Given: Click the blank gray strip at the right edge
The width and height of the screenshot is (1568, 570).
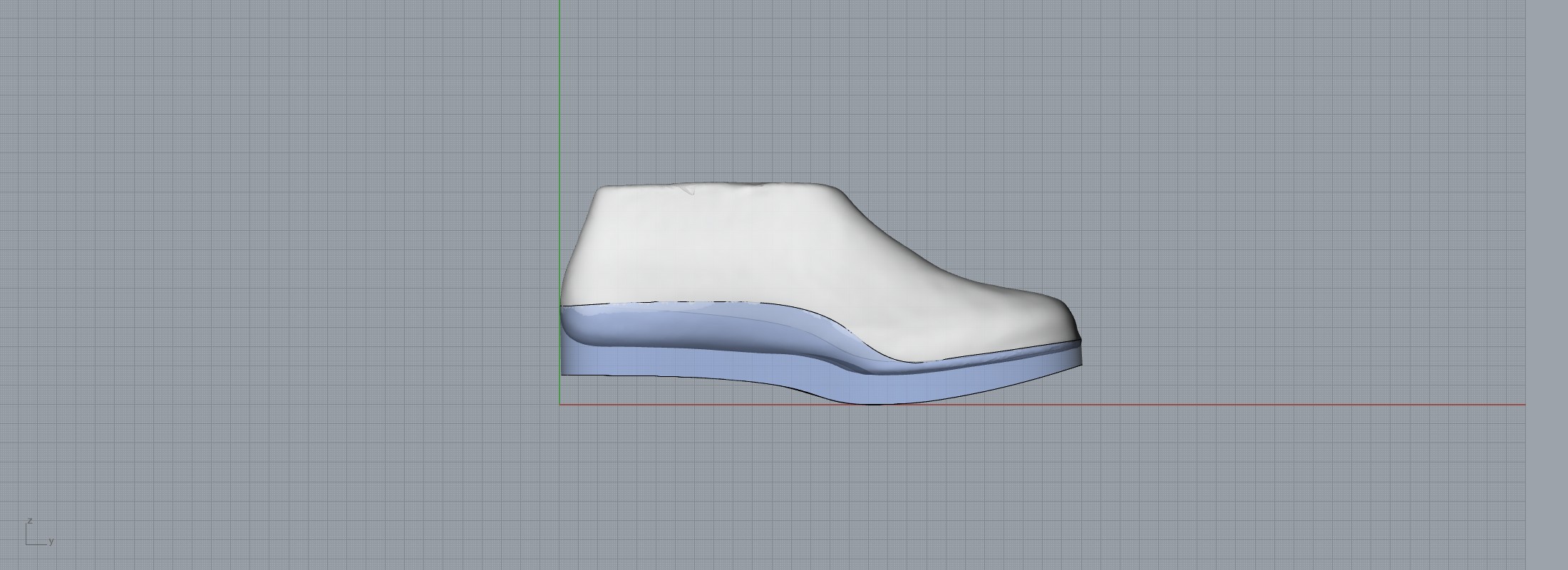Looking at the screenshot, I should pos(1547,285).
